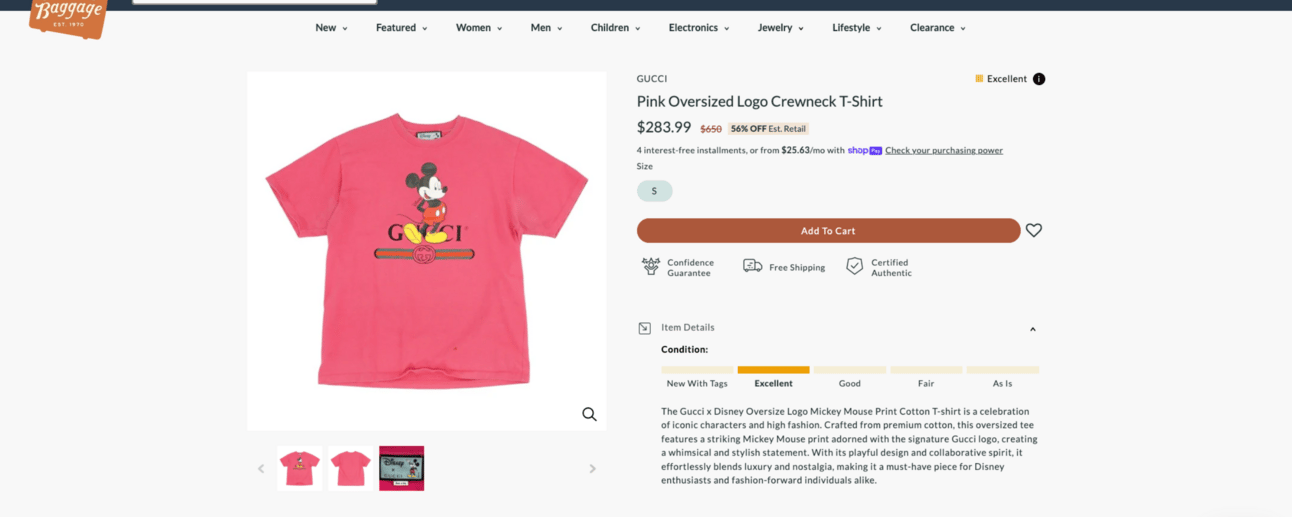
Task: Show next thumbnail with right arrow
Action: [592, 468]
